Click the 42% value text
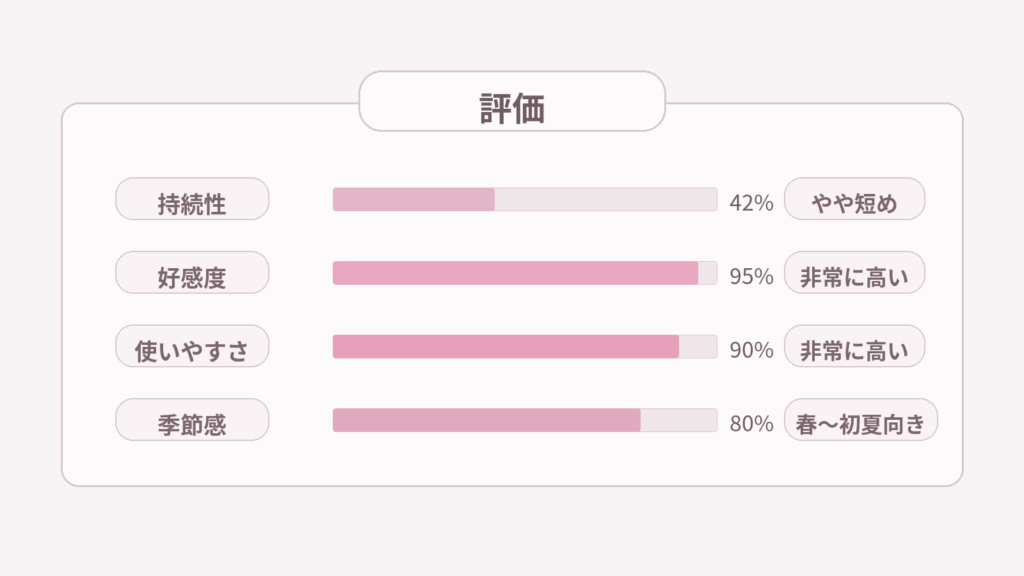This screenshot has height=576, width=1024. click(751, 203)
